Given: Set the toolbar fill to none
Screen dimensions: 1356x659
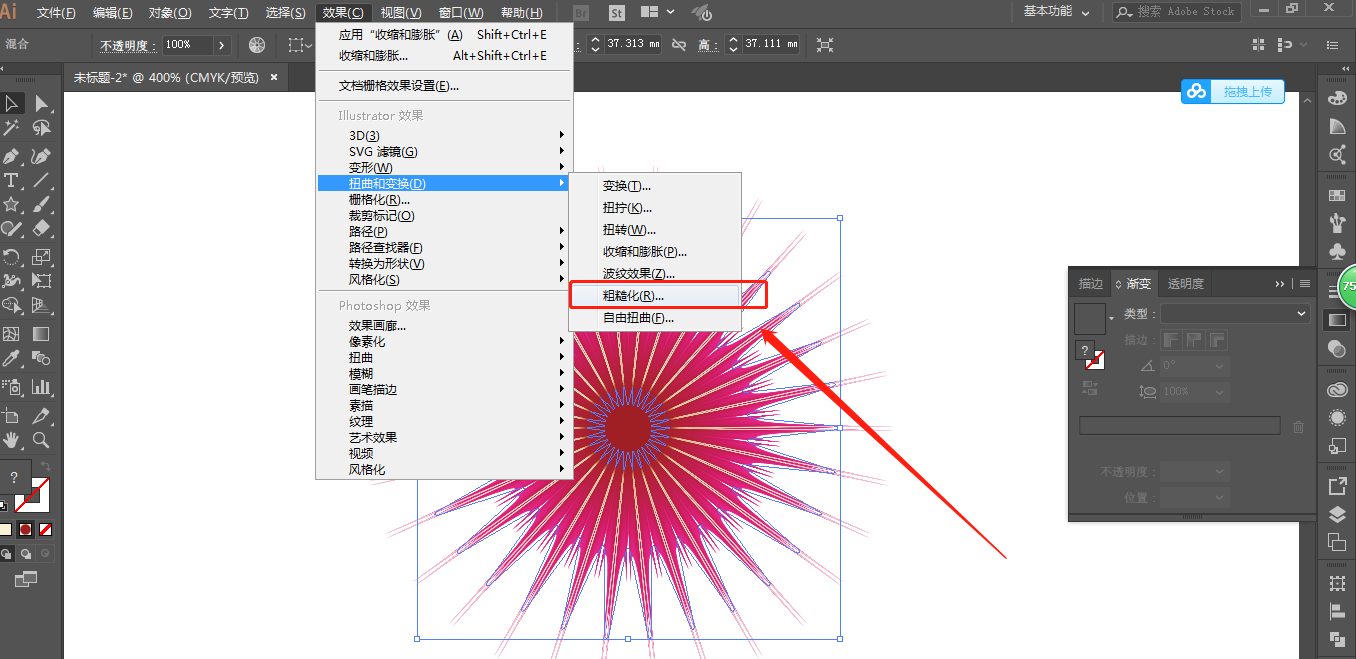Looking at the screenshot, I should 45,529.
